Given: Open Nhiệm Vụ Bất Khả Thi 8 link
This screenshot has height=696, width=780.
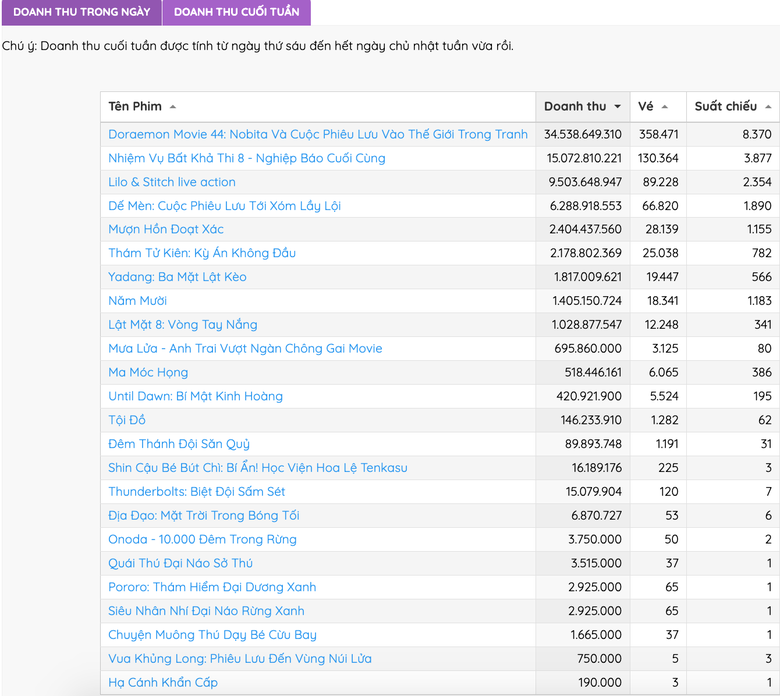Looking at the screenshot, I should (246, 158).
